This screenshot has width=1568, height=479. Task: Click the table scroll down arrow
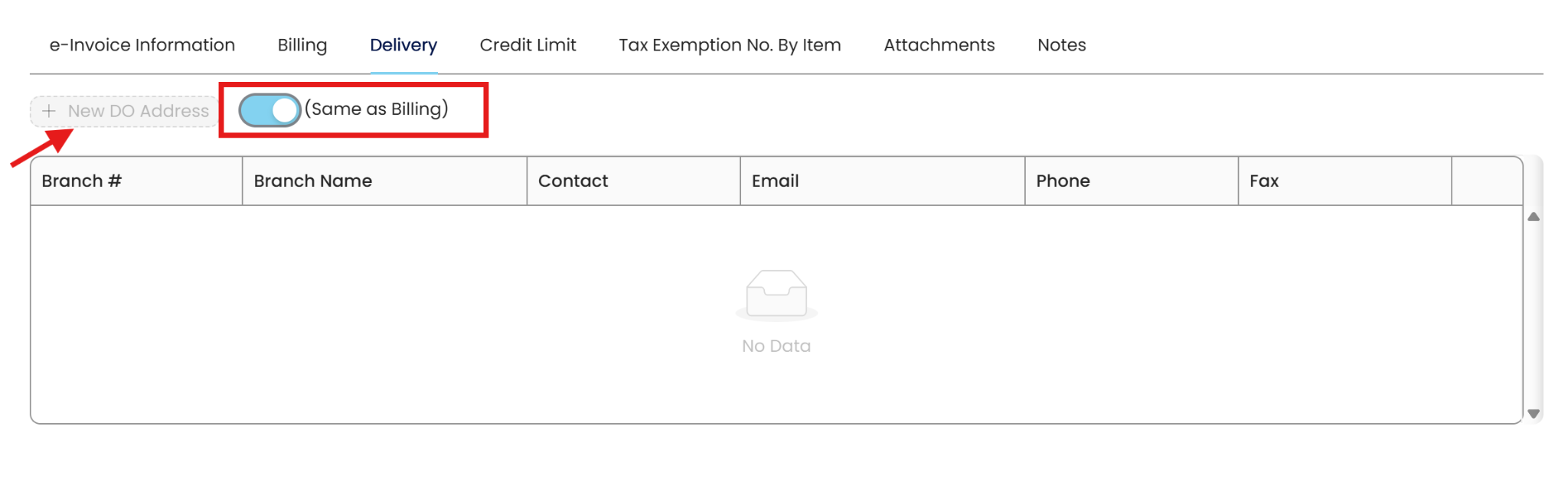click(x=1533, y=413)
